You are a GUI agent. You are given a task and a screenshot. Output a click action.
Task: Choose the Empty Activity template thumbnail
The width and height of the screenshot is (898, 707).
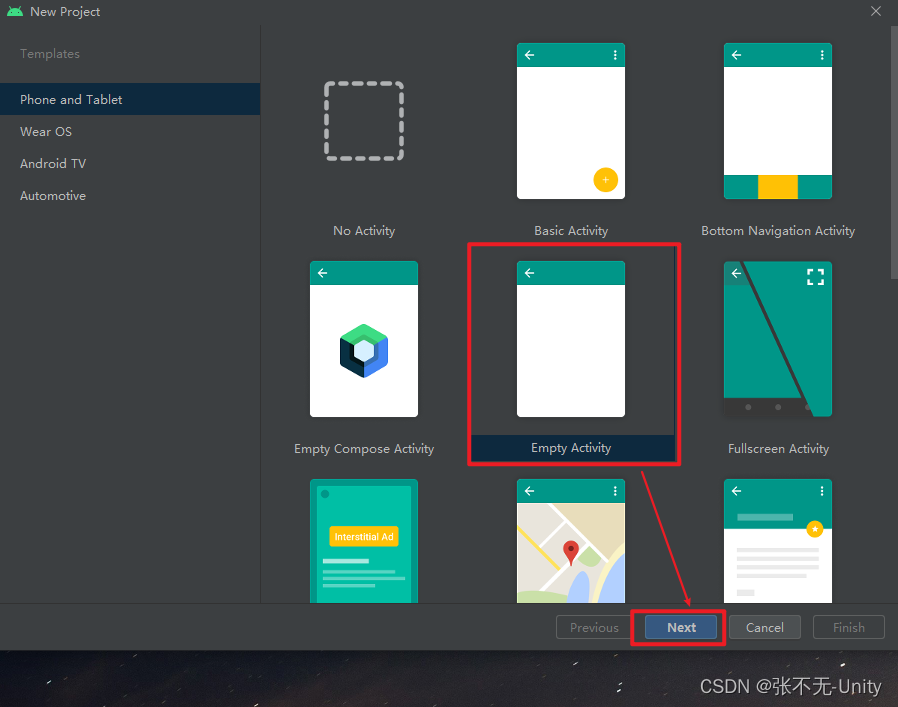571,339
